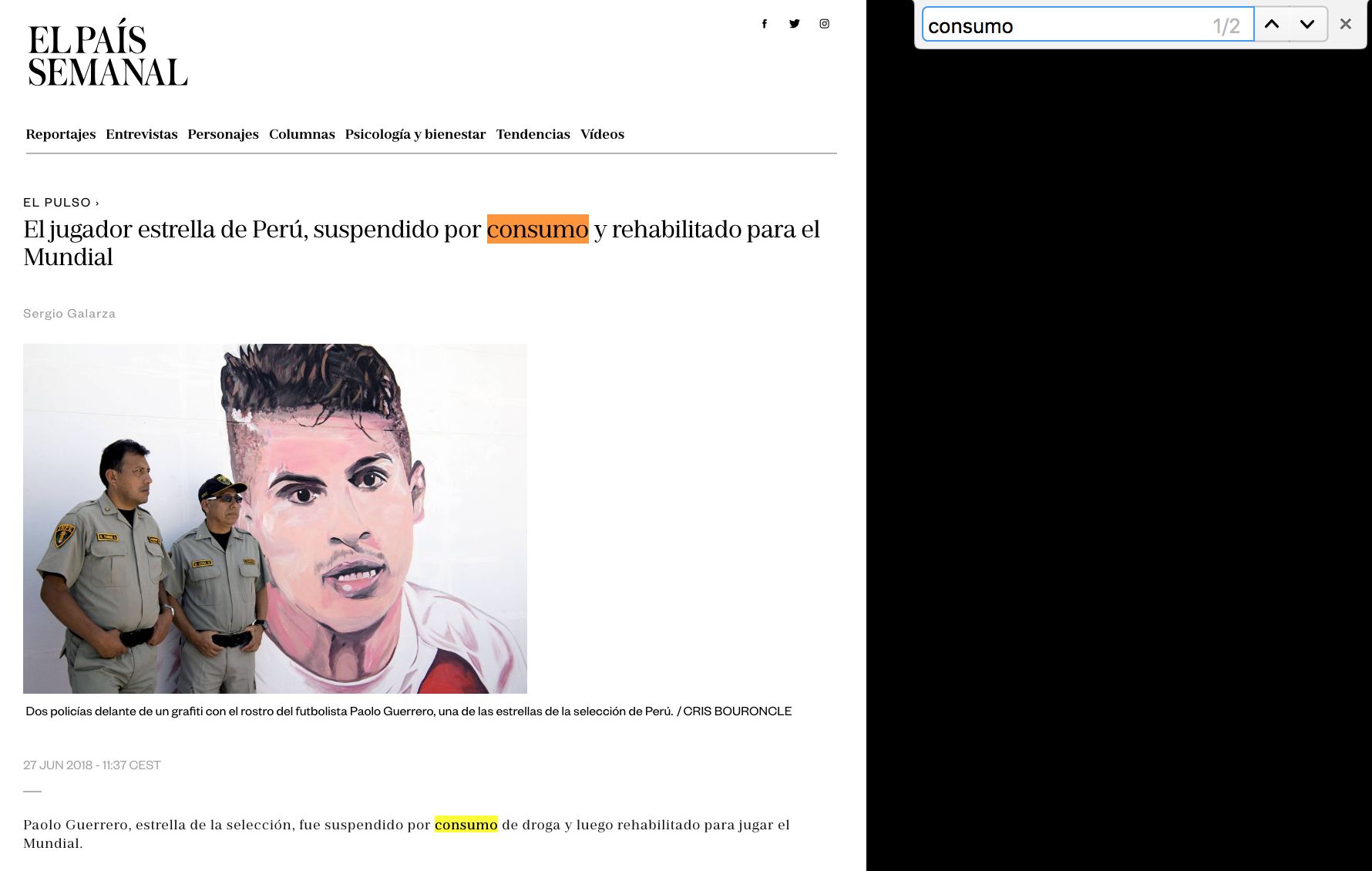Image resolution: width=1372 pixels, height=871 pixels.
Task: Click the search input containing consumo
Action: 1079,25
